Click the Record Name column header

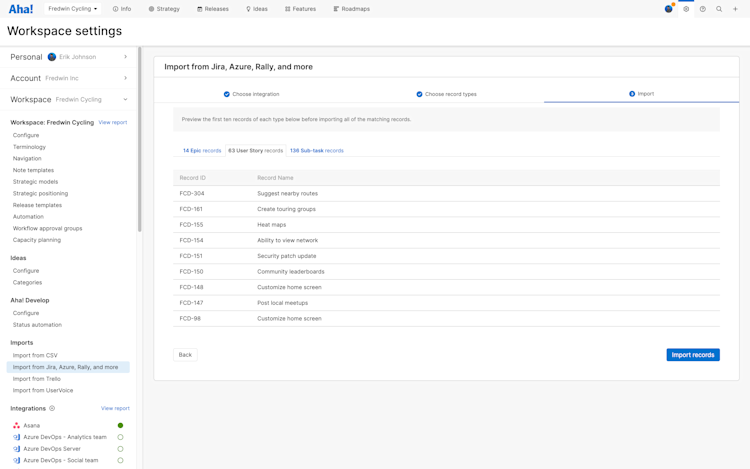[x=275, y=178]
